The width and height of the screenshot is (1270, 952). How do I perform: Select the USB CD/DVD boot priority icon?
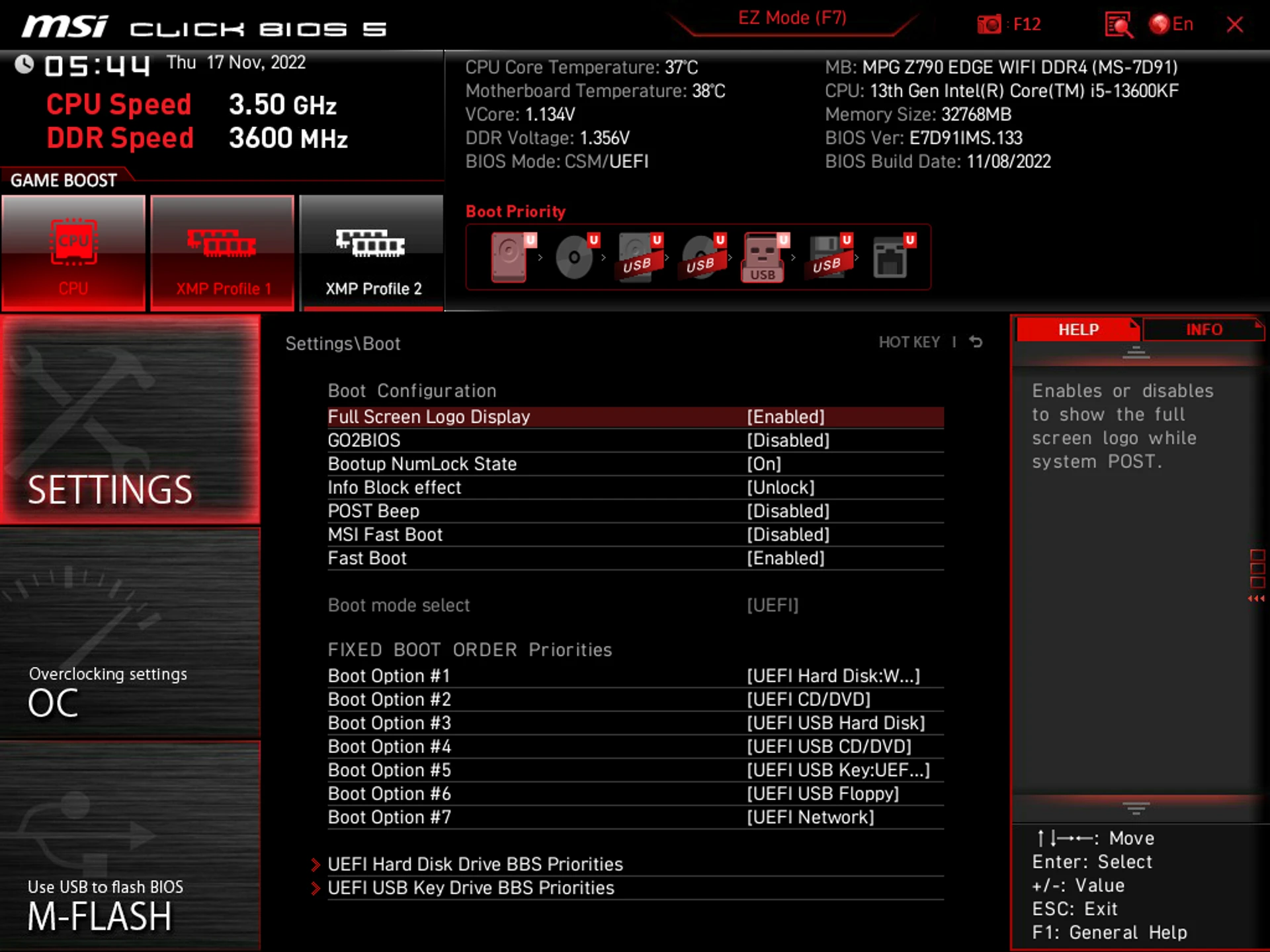[703, 257]
